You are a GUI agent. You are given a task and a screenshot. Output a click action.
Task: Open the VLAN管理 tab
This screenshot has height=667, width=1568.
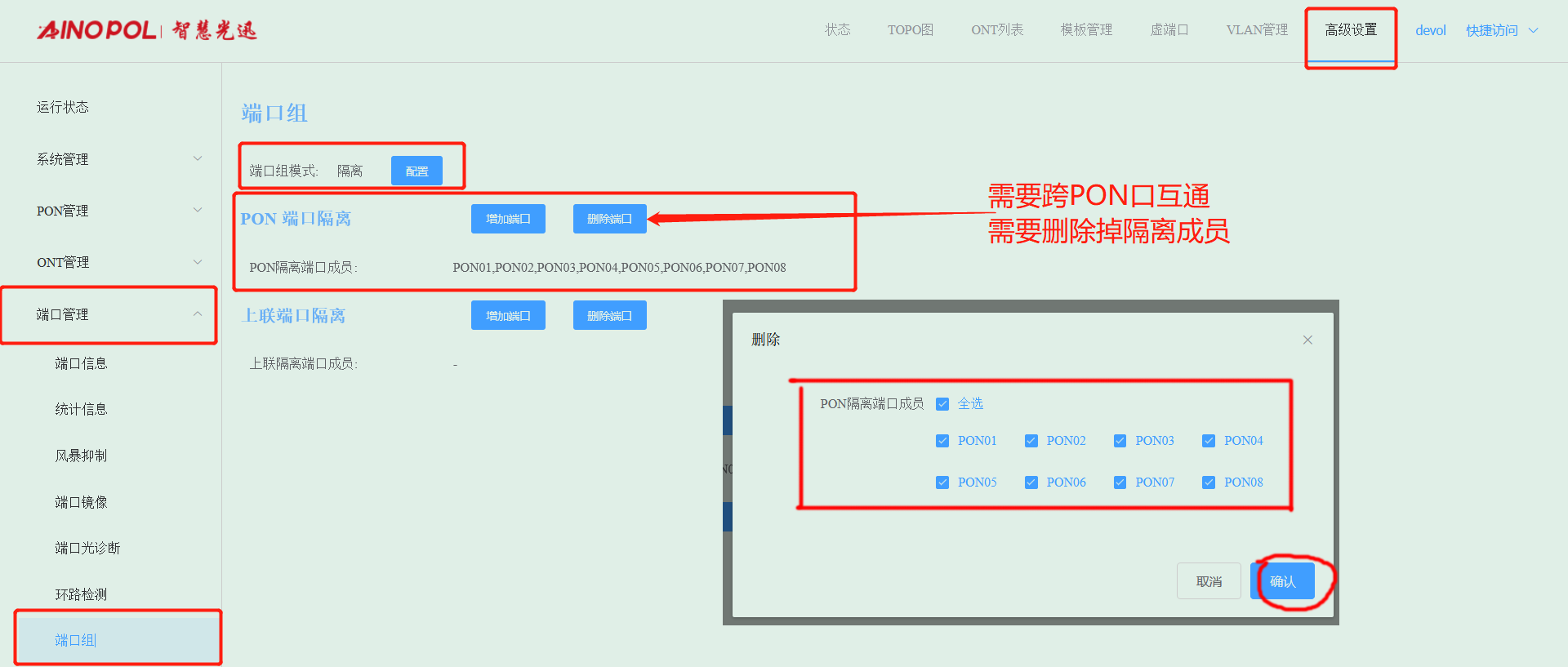1256,30
